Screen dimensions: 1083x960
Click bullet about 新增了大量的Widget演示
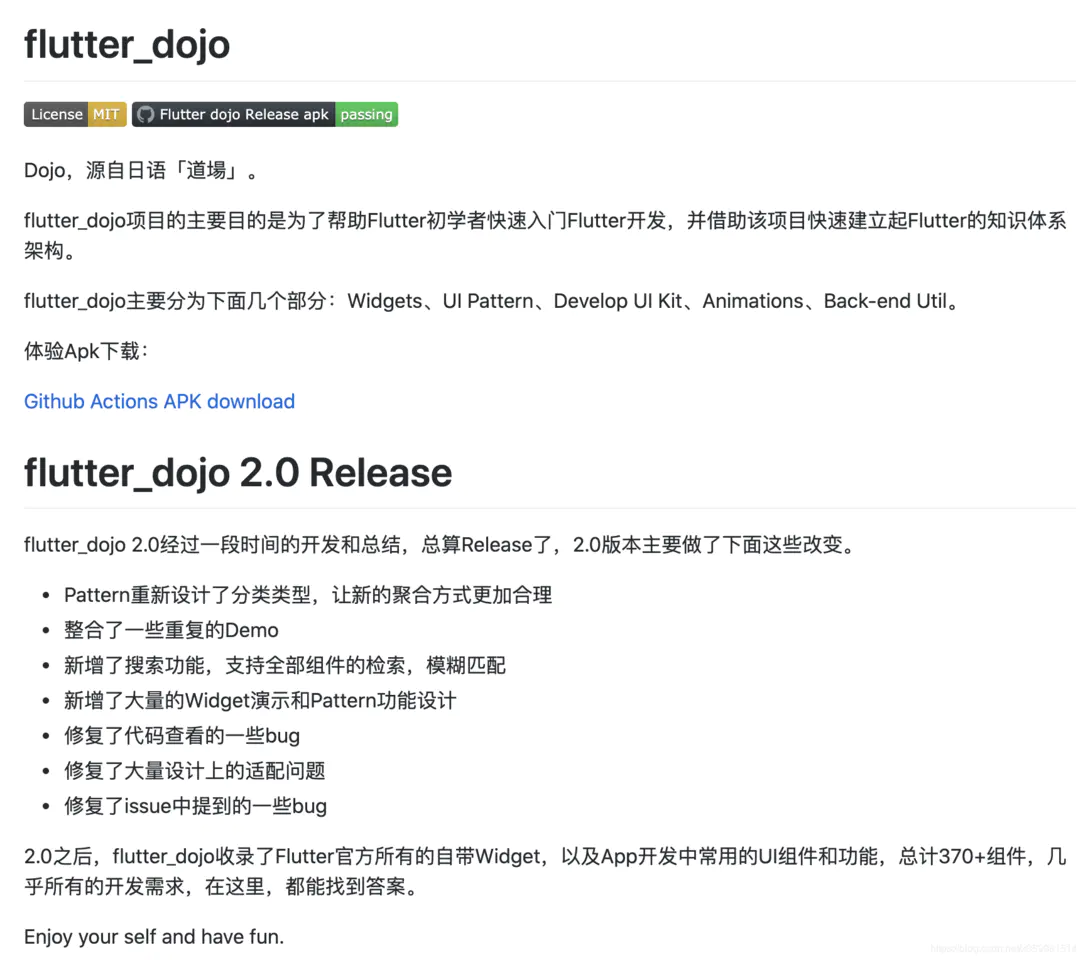260,700
